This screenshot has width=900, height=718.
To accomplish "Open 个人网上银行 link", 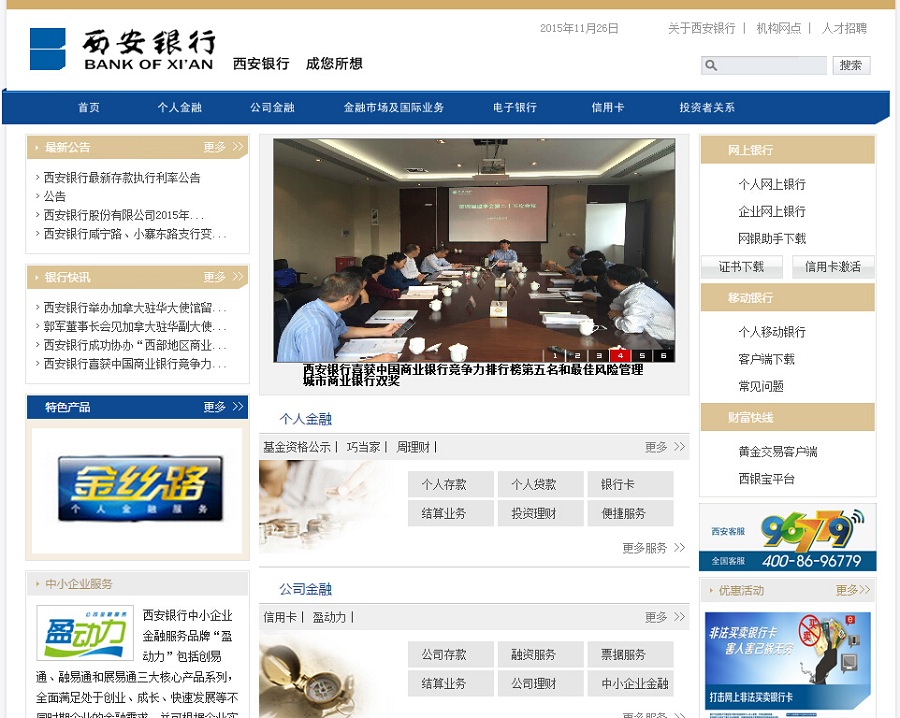I will coord(772,184).
